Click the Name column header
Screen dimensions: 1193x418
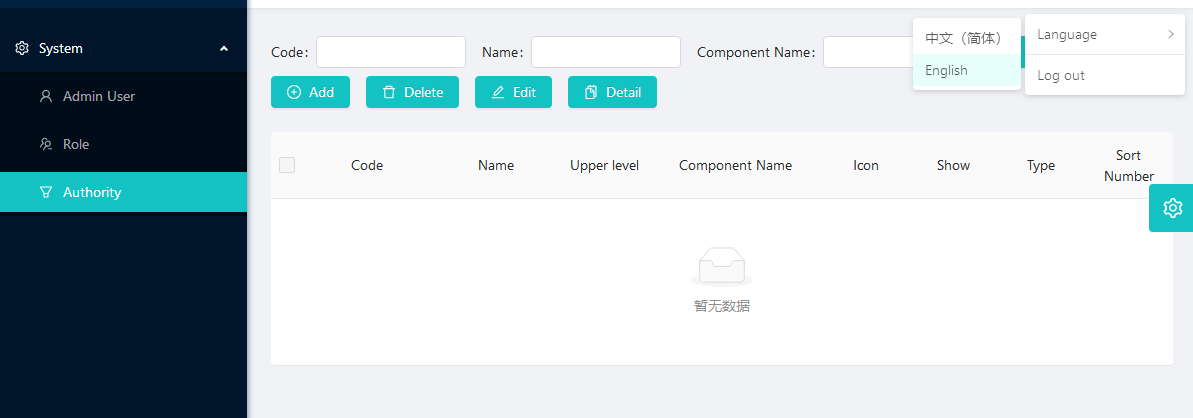tap(496, 165)
